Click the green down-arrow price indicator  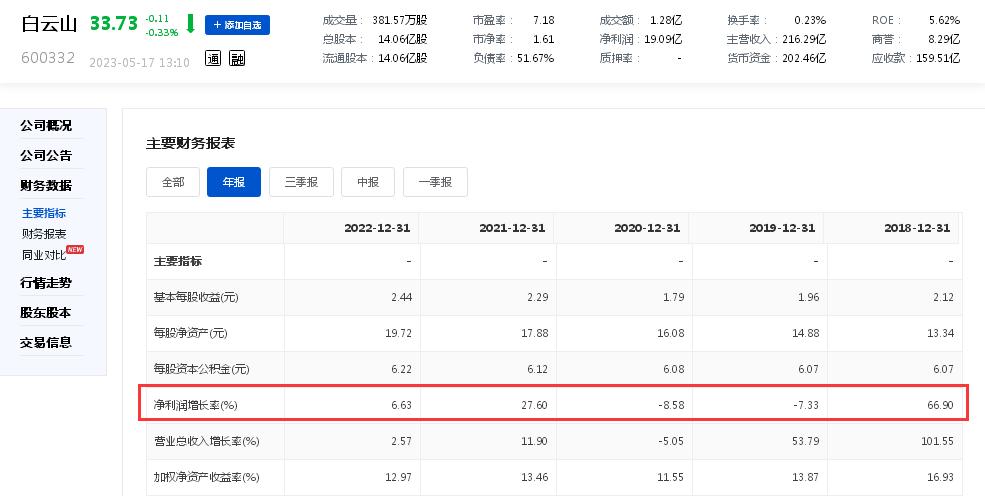click(x=191, y=24)
